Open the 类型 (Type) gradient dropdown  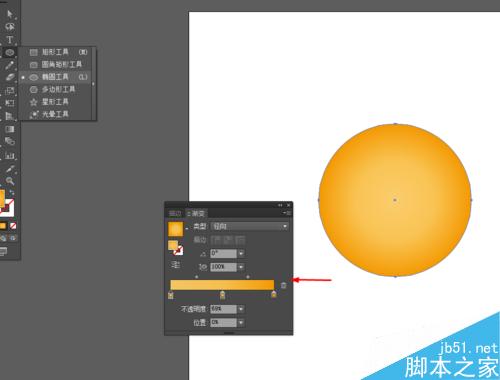coord(250,226)
